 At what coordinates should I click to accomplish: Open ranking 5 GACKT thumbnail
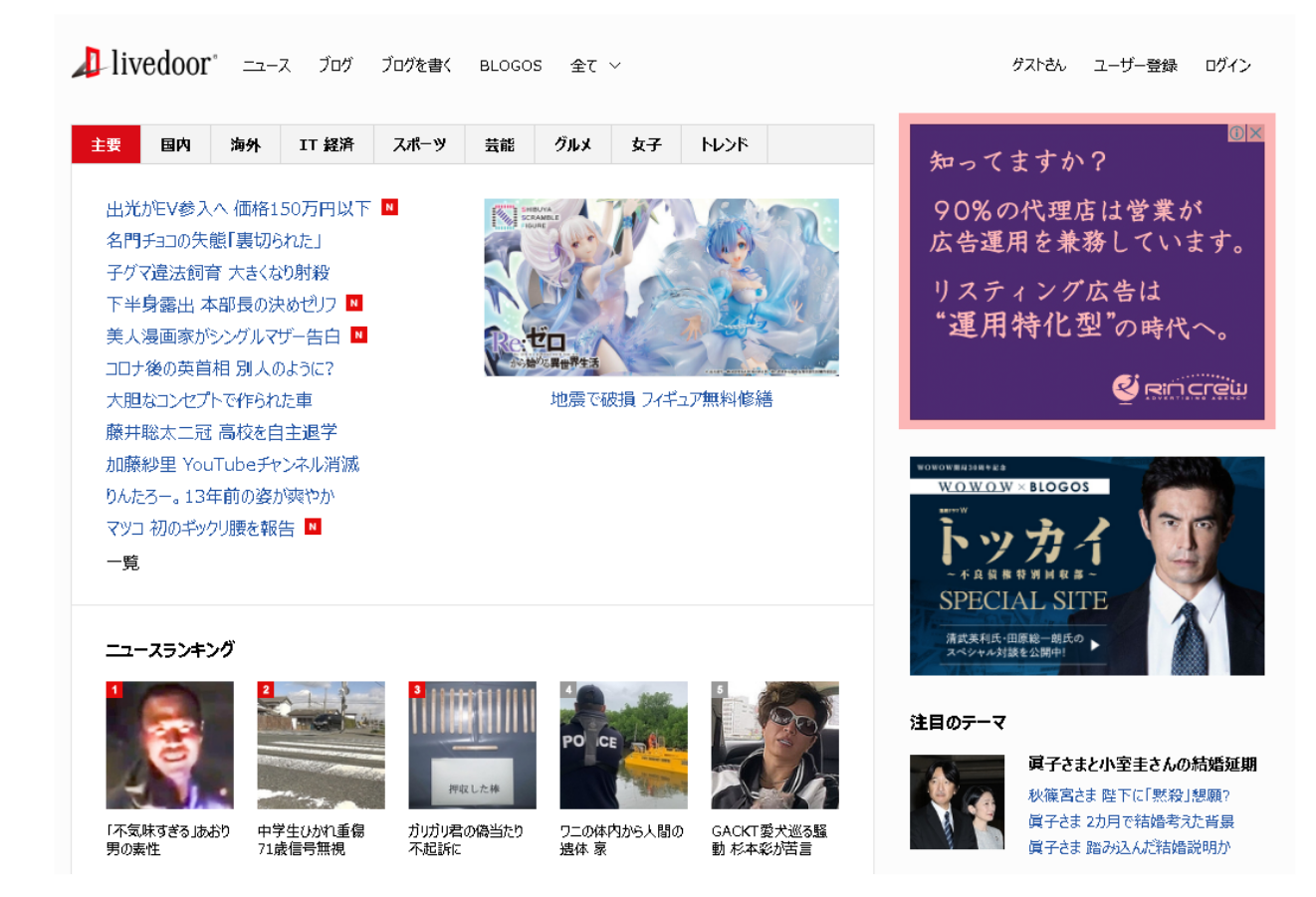tap(774, 745)
